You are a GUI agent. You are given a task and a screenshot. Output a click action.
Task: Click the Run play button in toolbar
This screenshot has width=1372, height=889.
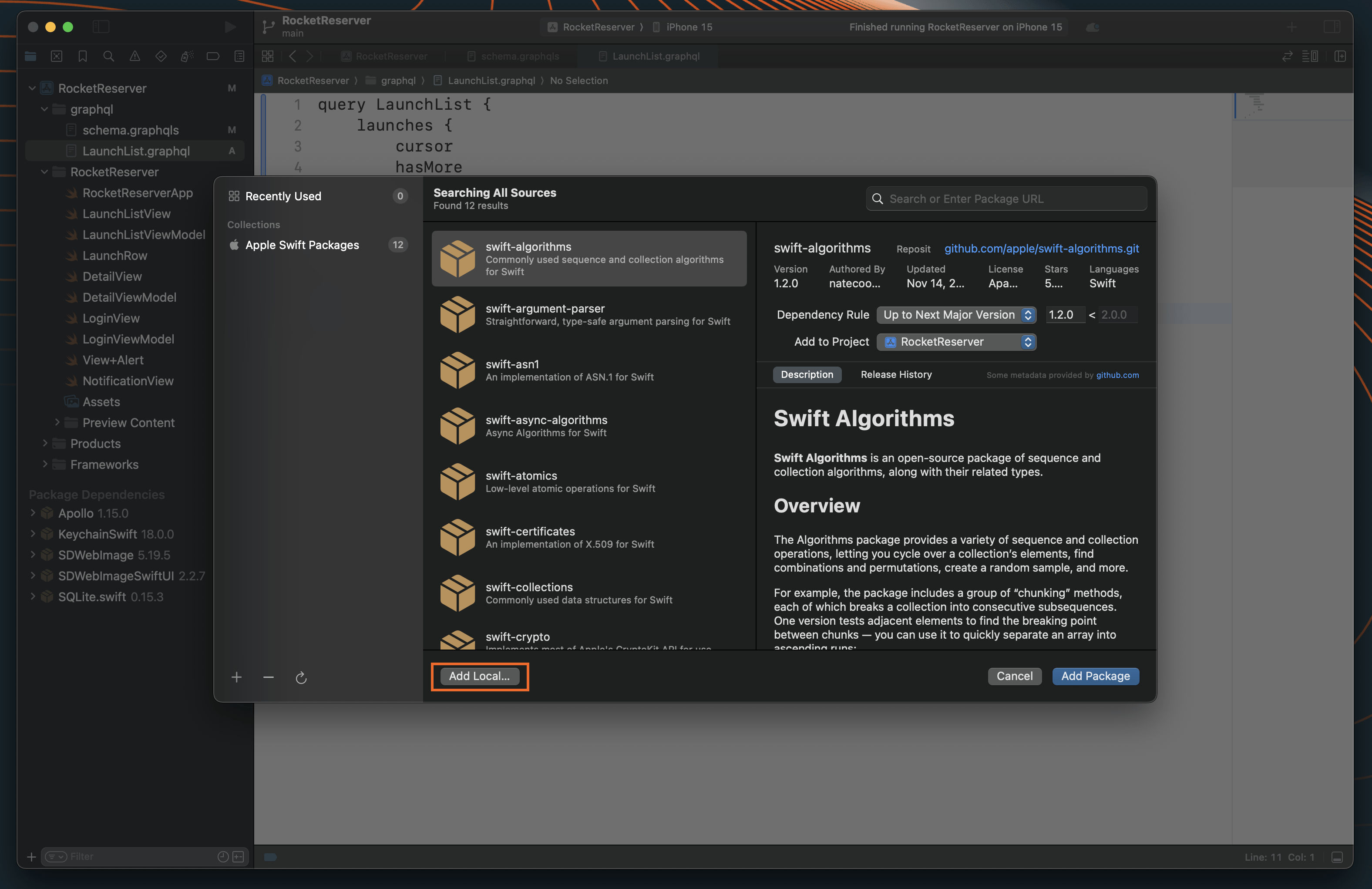230,27
